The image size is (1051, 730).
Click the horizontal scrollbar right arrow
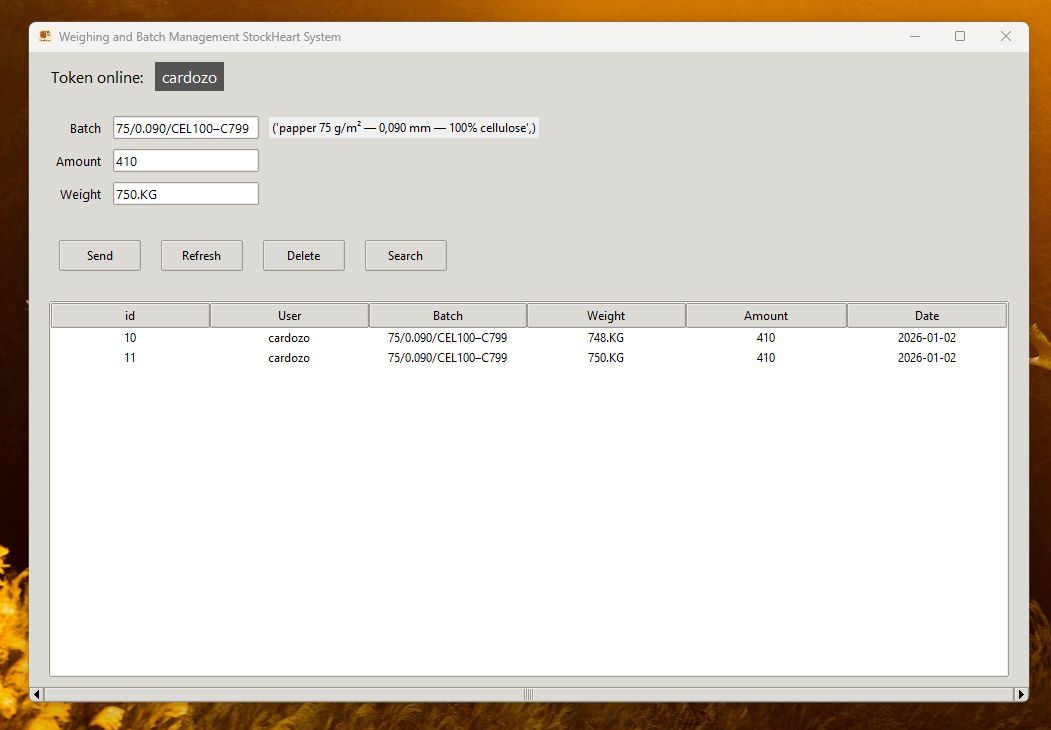(1020, 694)
